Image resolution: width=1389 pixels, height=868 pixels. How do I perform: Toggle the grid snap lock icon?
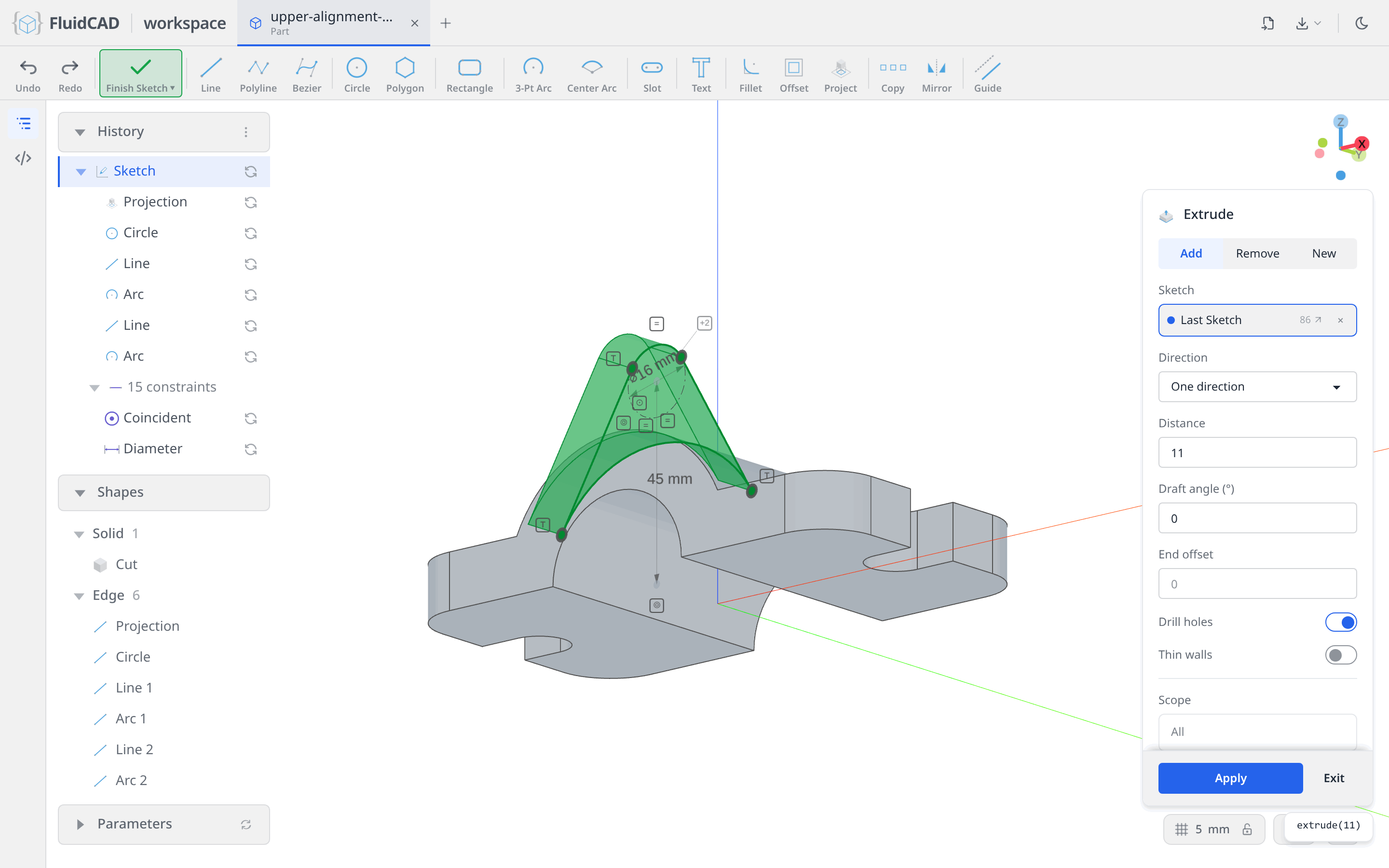click(x=1247, y=829)
